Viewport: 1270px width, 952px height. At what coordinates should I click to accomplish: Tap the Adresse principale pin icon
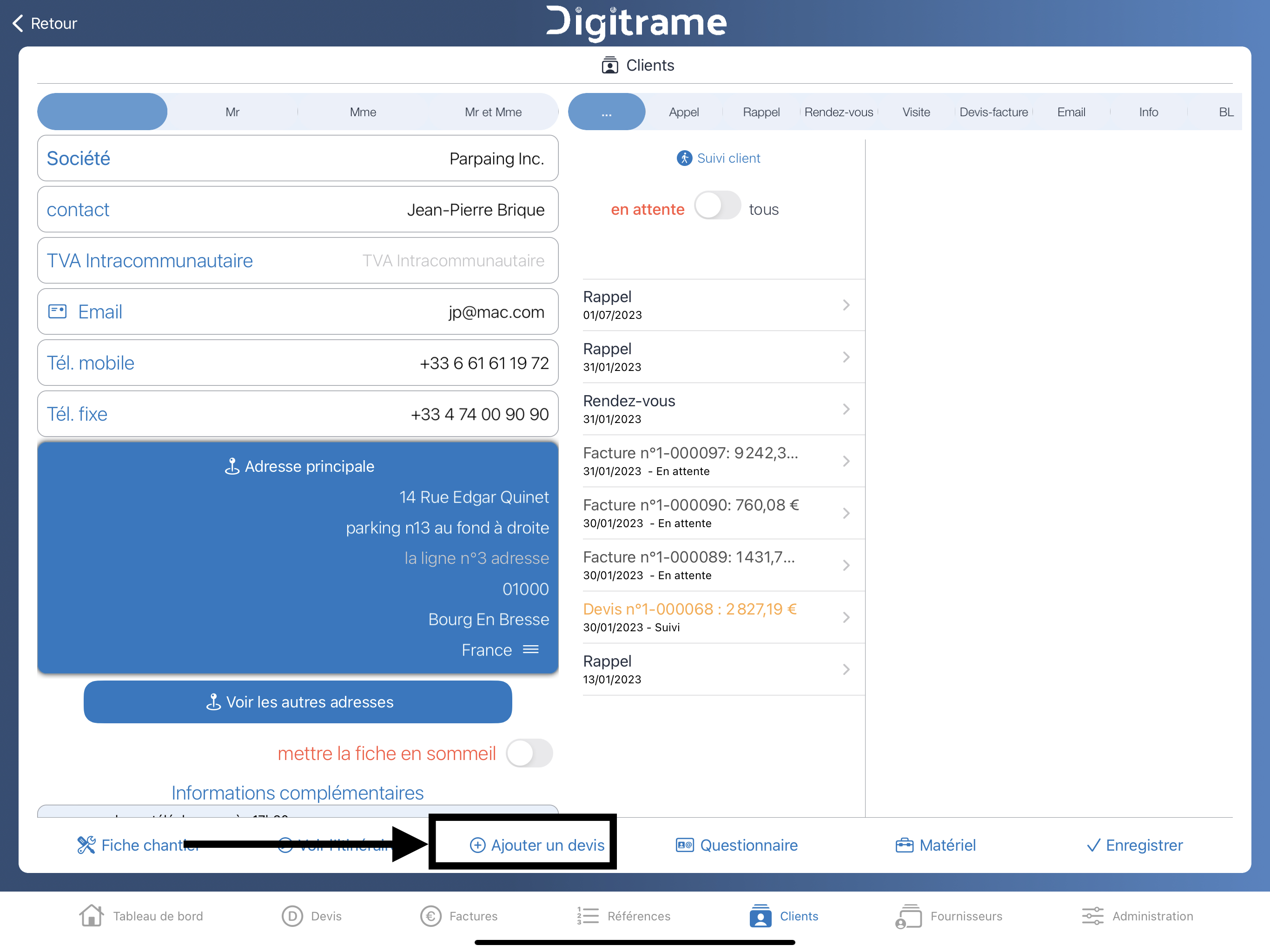pyautogui.click(x=232, y=466)
